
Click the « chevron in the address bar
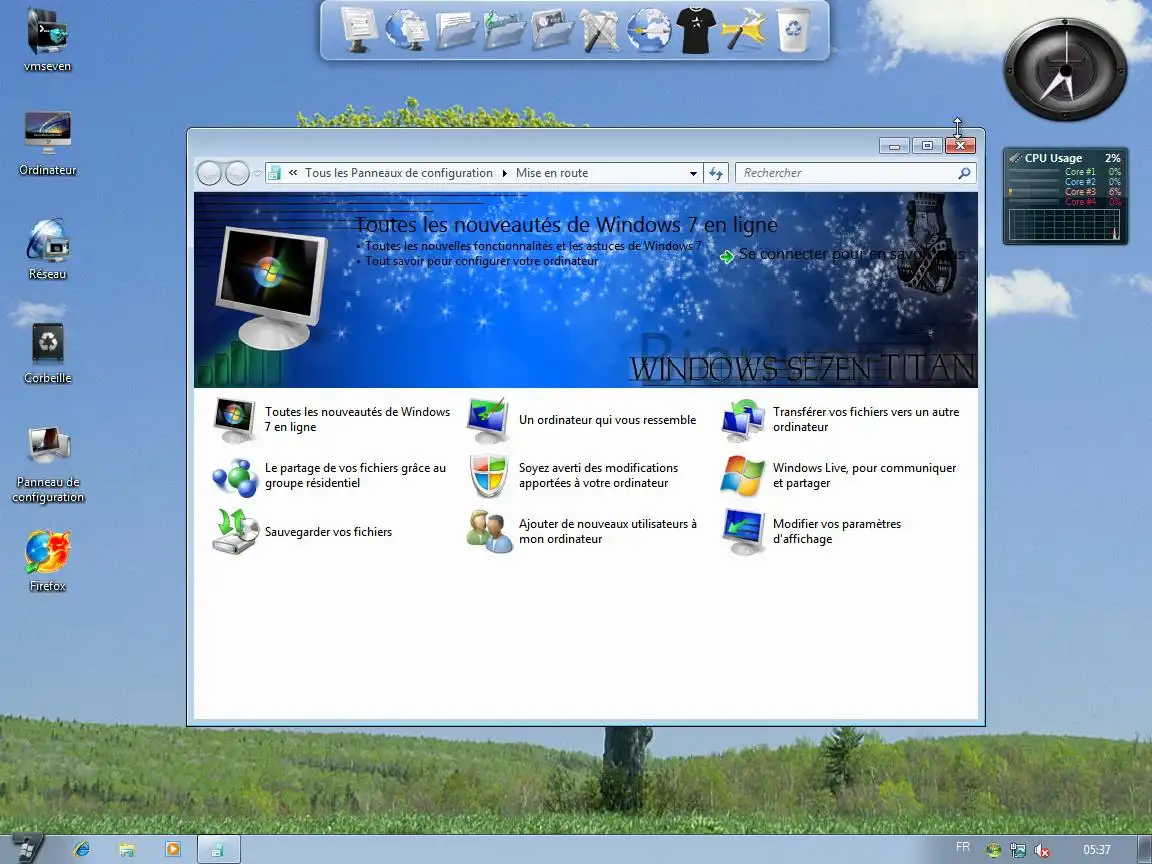click(x=293, y=173)
